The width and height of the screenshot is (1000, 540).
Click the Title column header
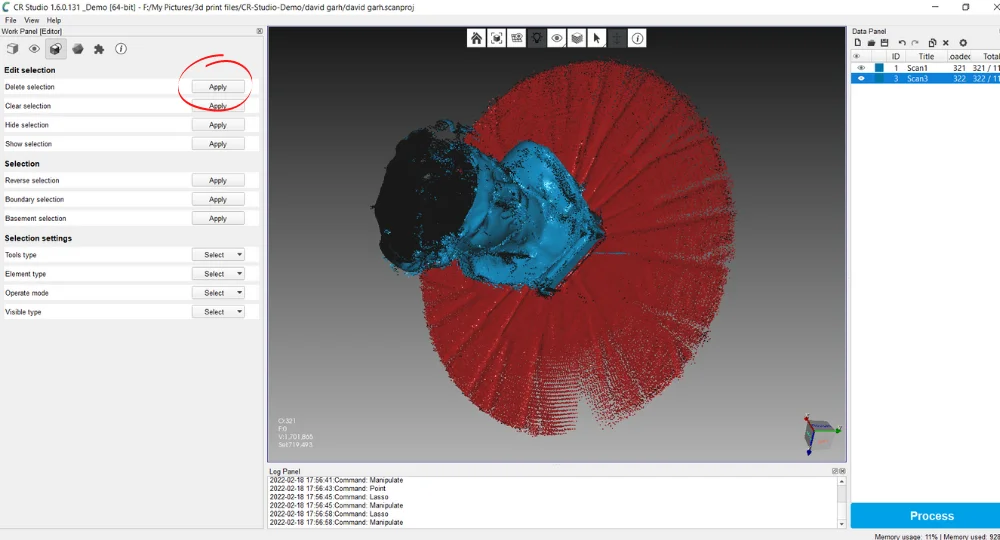pyautogui.click(x=926, y=56)
